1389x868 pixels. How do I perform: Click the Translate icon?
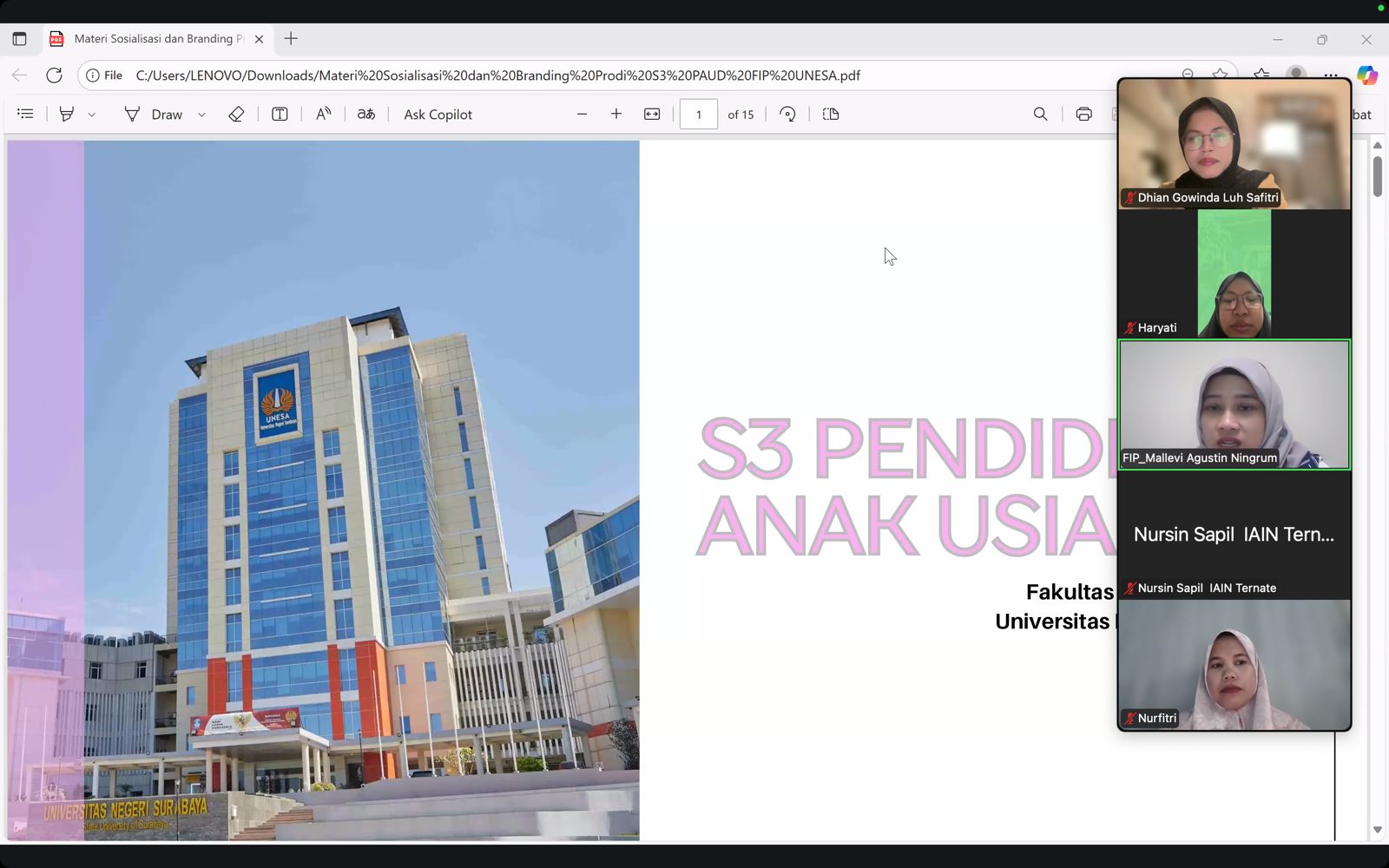pyautogui.click(x=366, y=115)
